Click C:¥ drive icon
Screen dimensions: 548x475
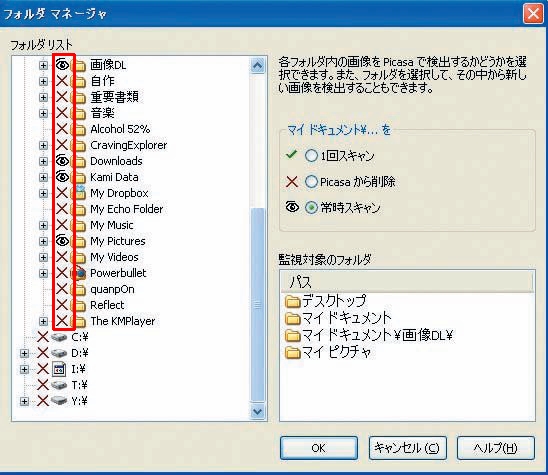coord(59,337)
